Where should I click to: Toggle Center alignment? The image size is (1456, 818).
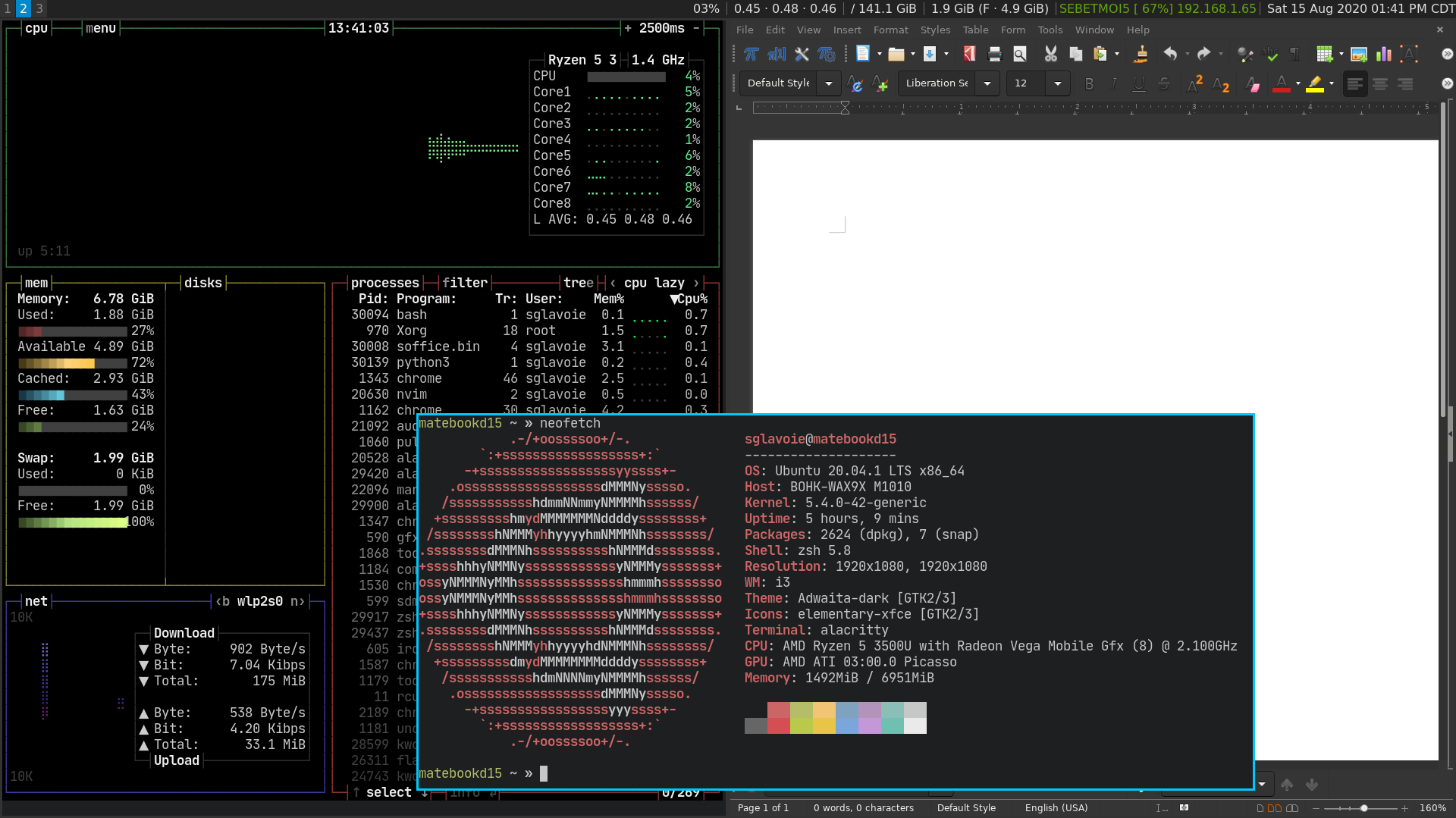tap(1380, 84)
